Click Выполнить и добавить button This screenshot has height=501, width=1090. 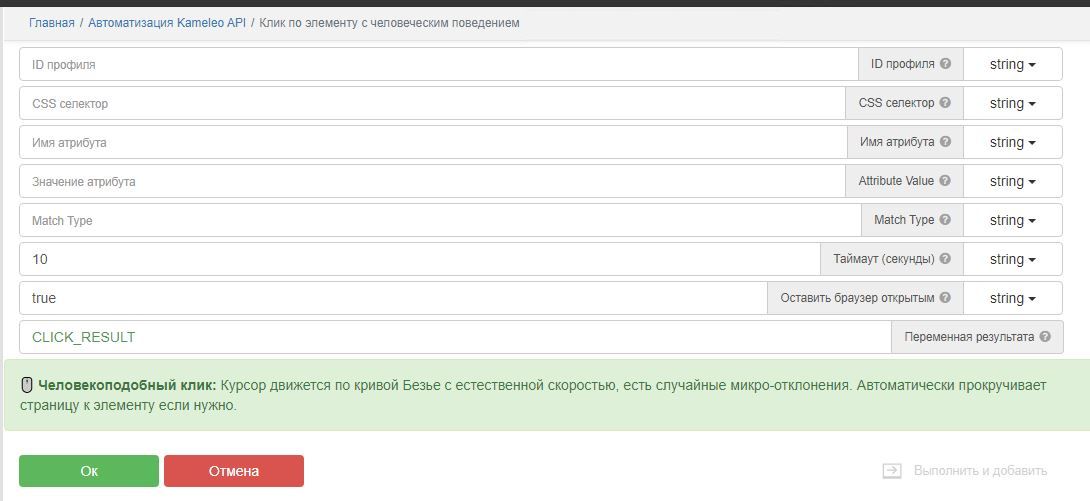[965, 470]
